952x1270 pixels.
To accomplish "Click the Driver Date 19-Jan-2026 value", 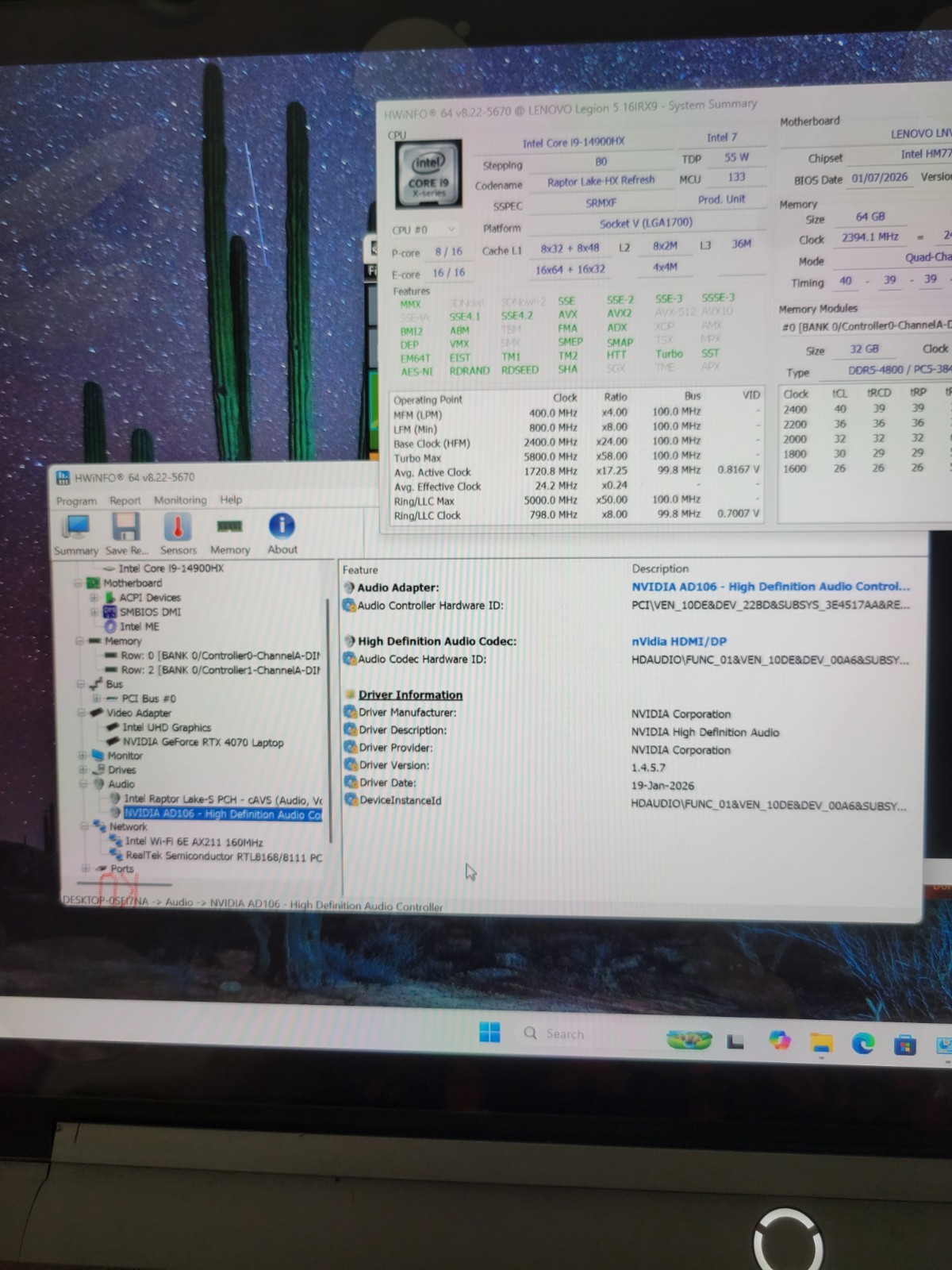I will pos(662,786).
